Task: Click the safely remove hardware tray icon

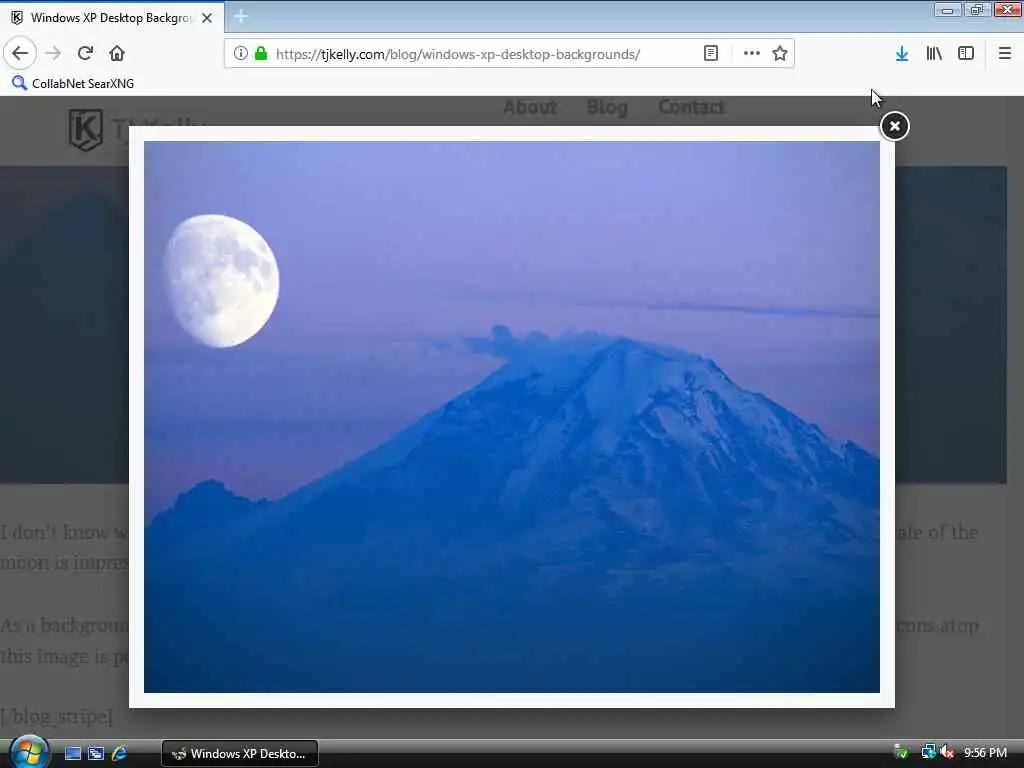Action: tap(902, 753)
